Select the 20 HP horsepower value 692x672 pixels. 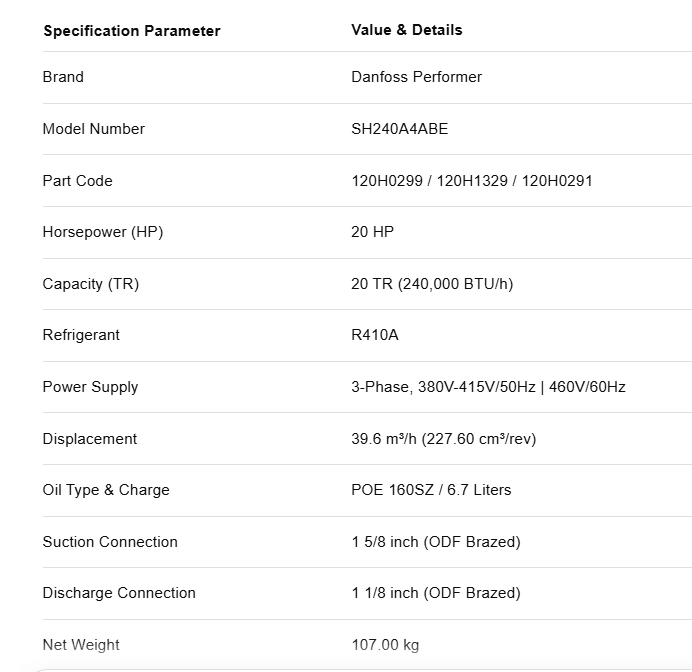(372, 232)
